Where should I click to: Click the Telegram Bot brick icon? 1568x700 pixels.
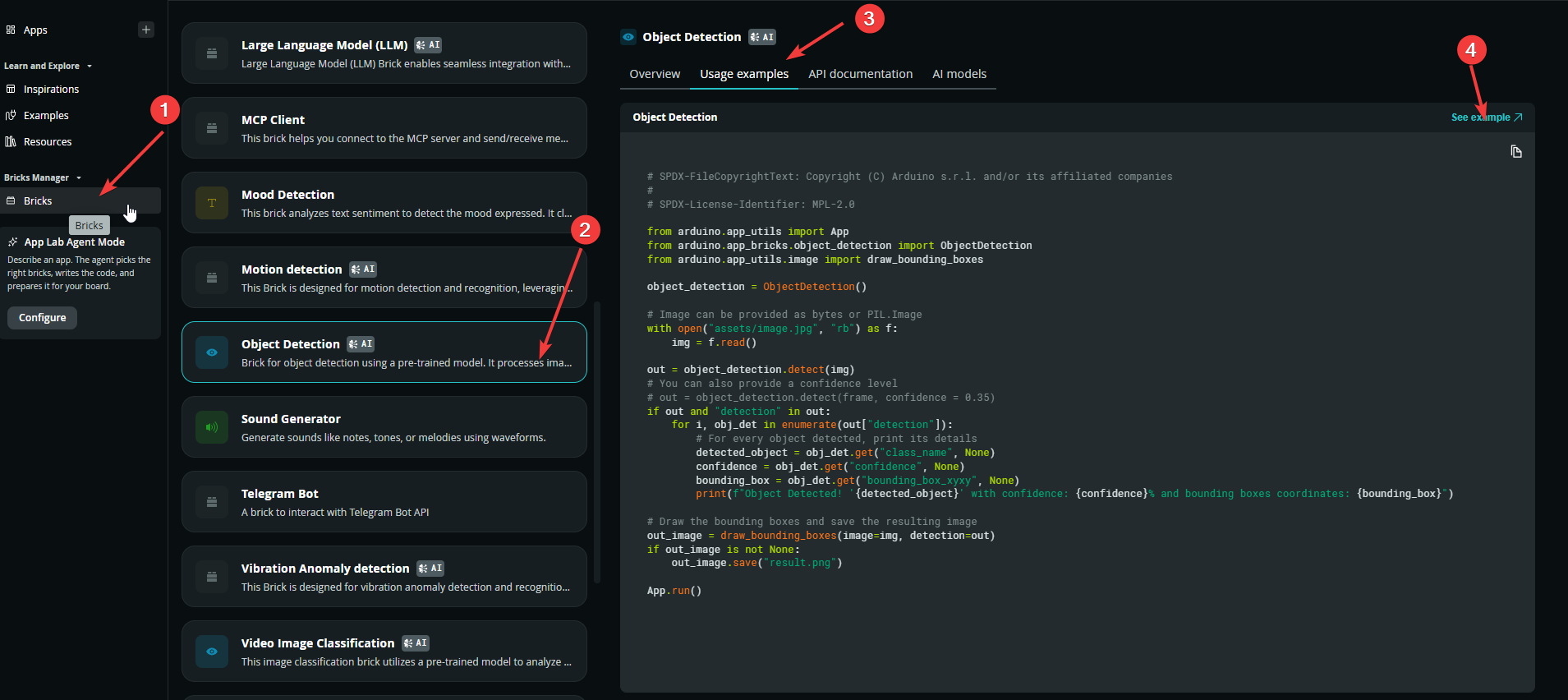tap(212, 502)
